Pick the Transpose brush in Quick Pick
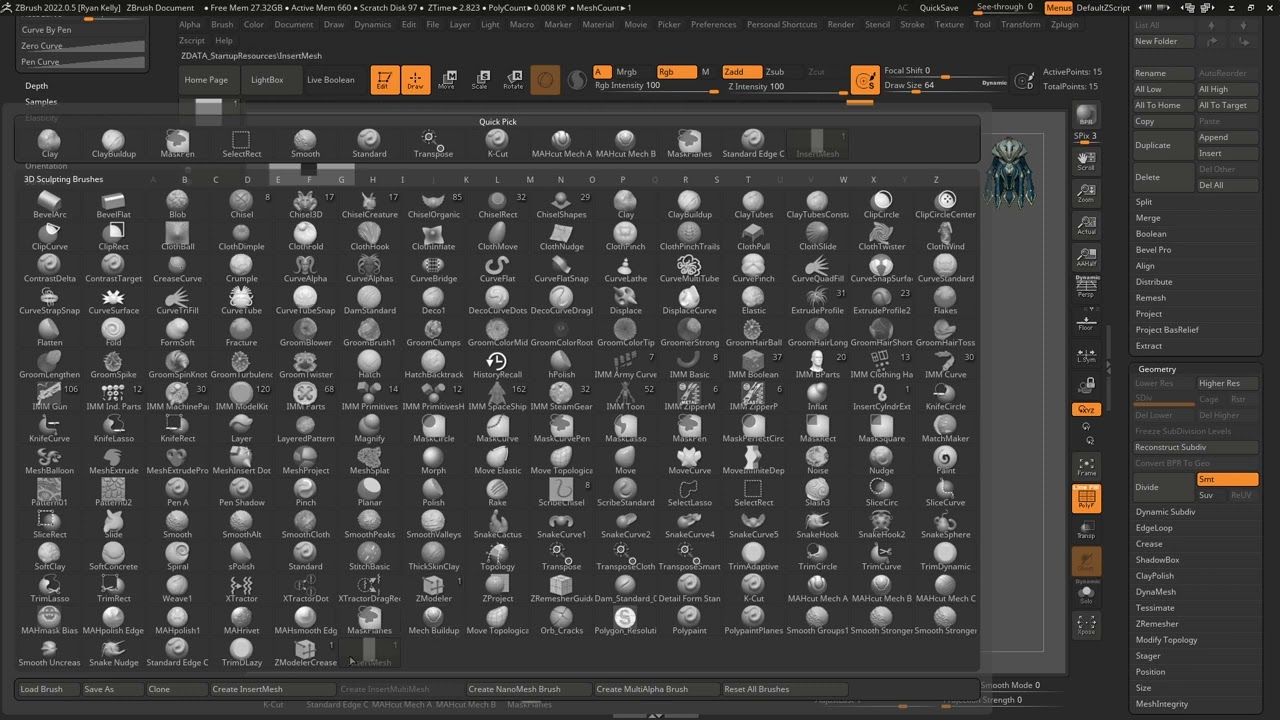Viewport: 1280px width, 720px height. 433,144
